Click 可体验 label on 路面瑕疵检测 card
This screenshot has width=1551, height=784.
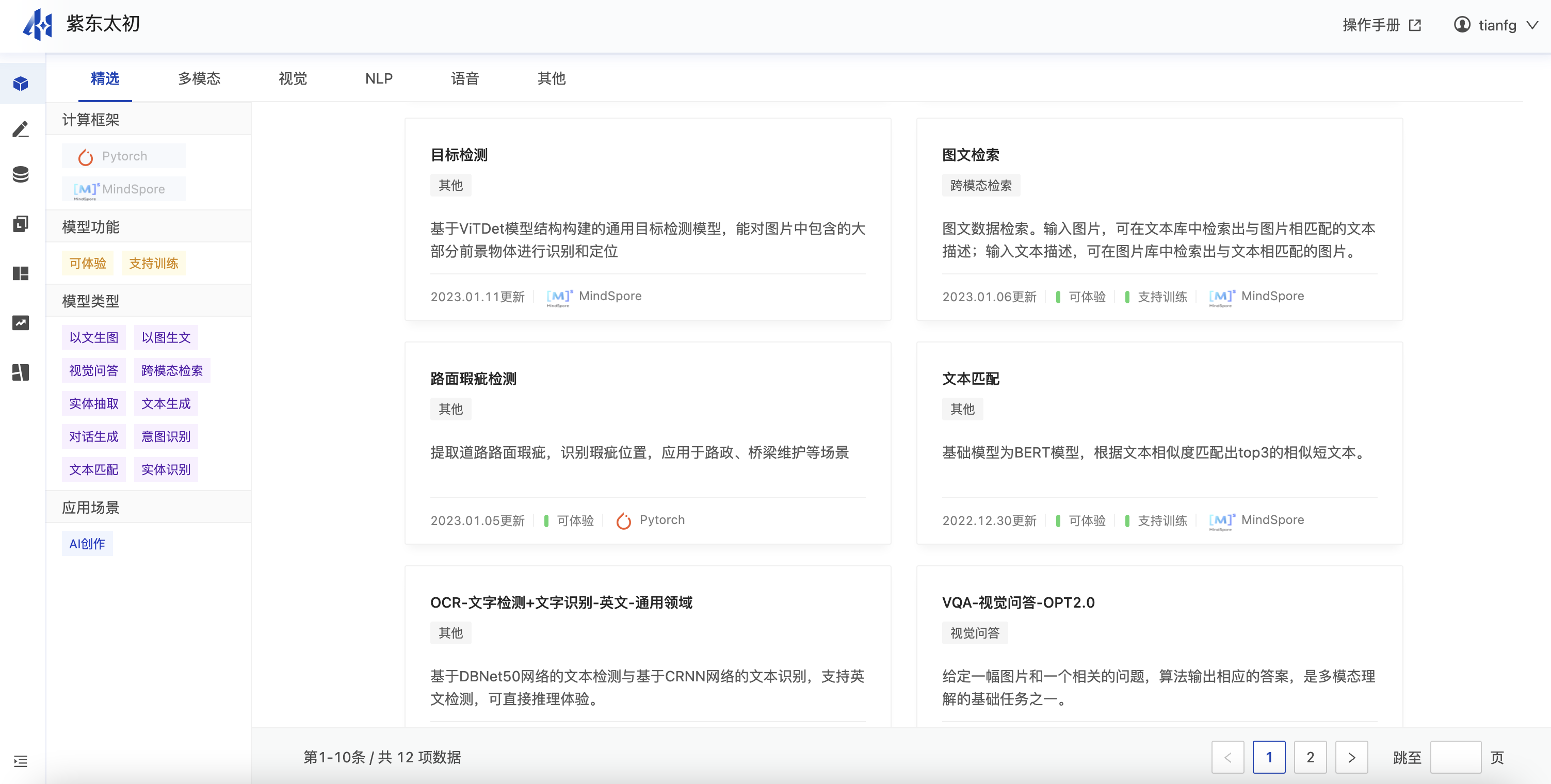point(575,521)
